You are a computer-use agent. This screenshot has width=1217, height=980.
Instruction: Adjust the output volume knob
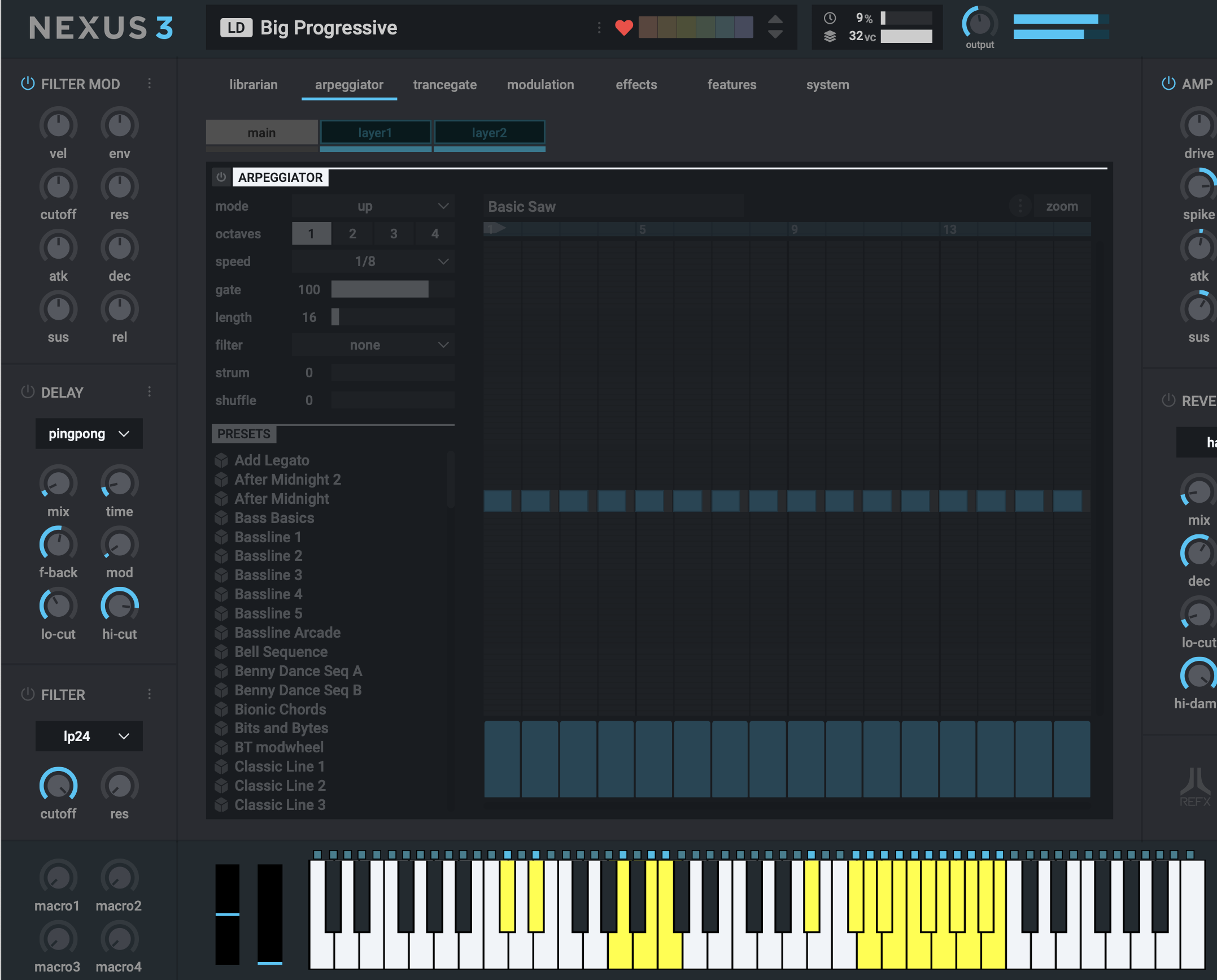click(980, 23)
